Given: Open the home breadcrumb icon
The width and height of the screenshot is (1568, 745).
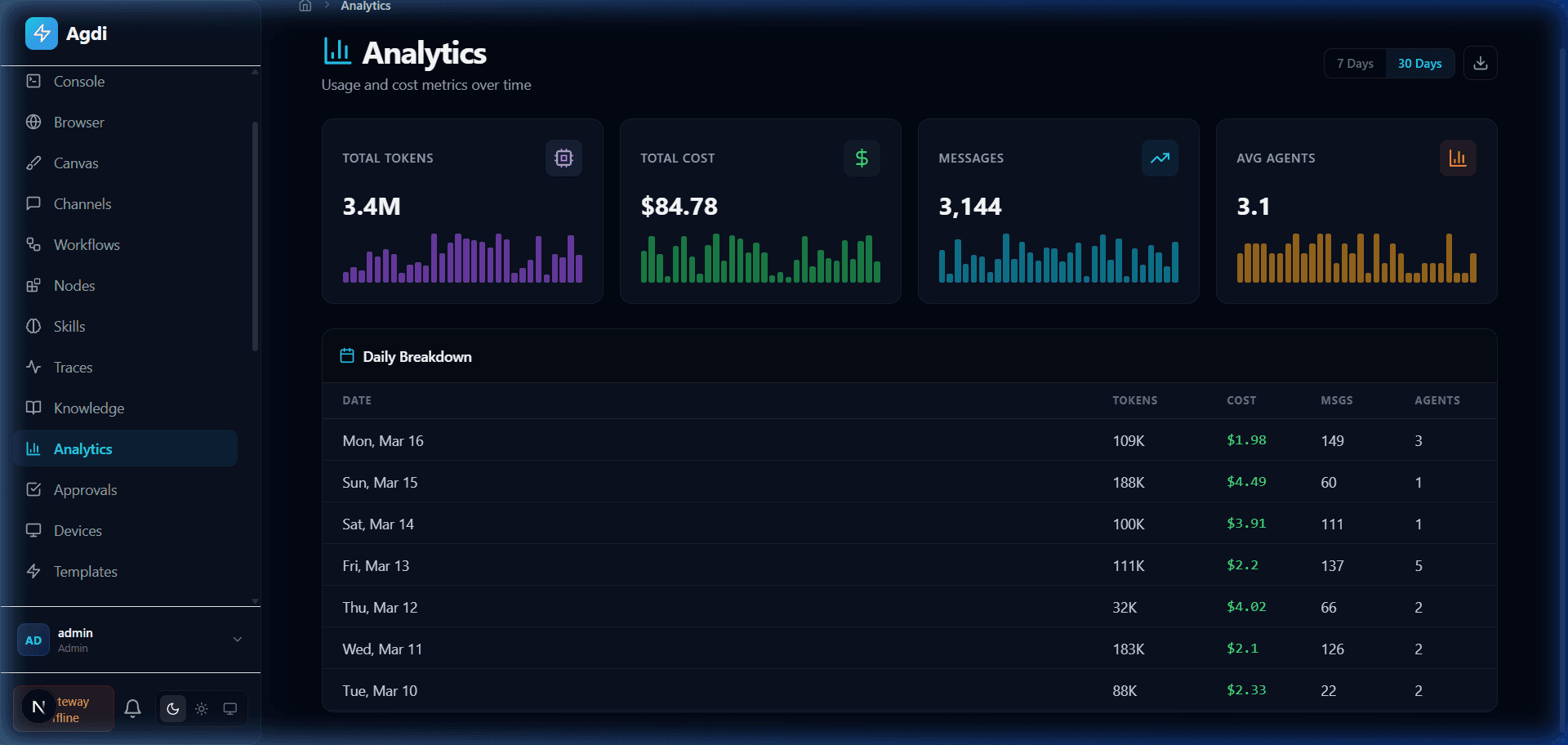Looking at the screenshot, I should 305,7.
